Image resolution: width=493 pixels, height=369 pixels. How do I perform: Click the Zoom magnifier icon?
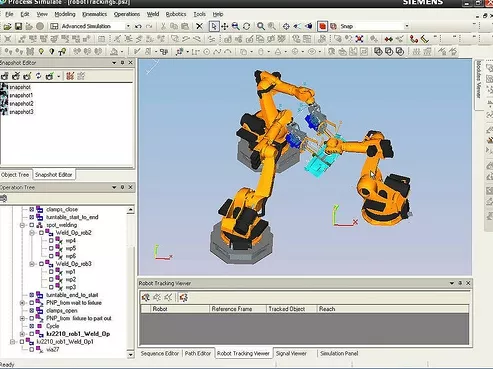261,26
